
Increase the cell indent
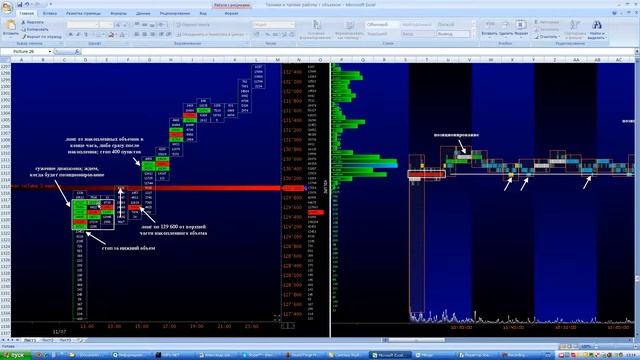point(168,34)
